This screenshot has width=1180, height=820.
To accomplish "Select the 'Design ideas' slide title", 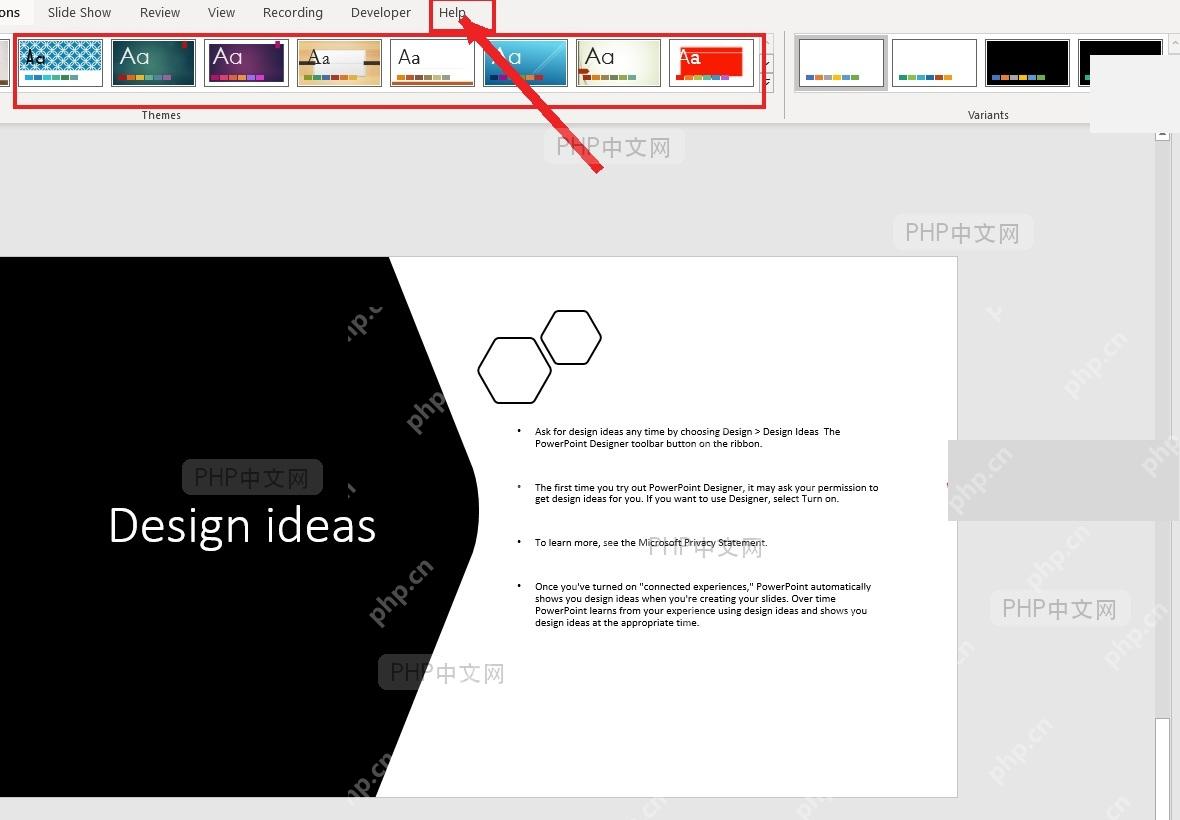I will [x=242, y=525].
